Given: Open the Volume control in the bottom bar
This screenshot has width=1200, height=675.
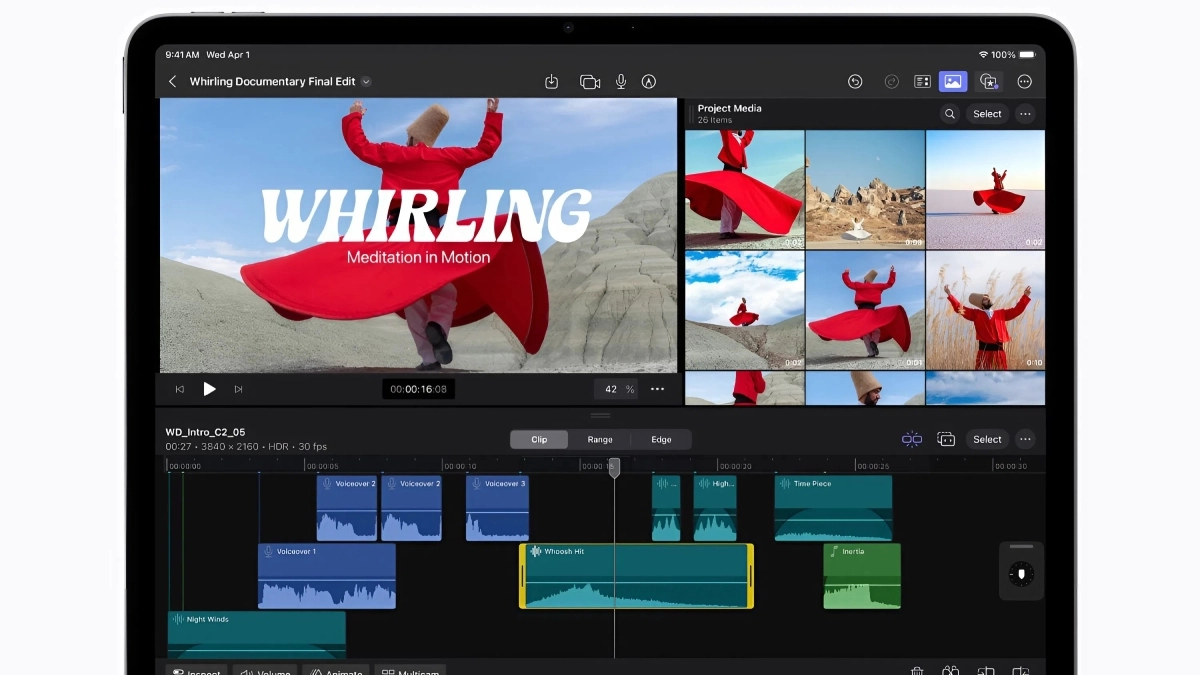Looking at the screenshot, I should click(x=265, y=671).
